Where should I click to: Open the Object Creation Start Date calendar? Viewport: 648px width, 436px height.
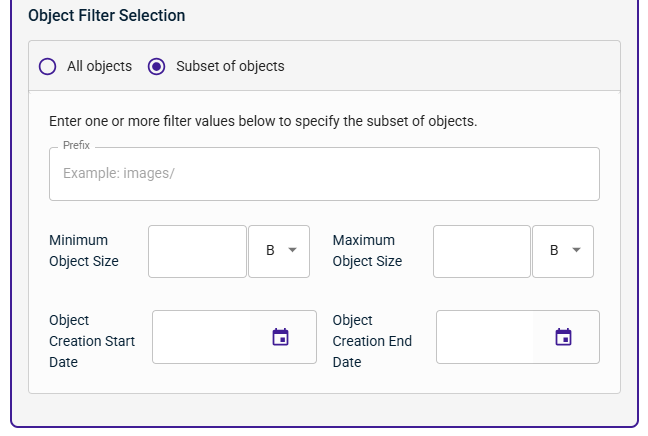click(281, 337)
